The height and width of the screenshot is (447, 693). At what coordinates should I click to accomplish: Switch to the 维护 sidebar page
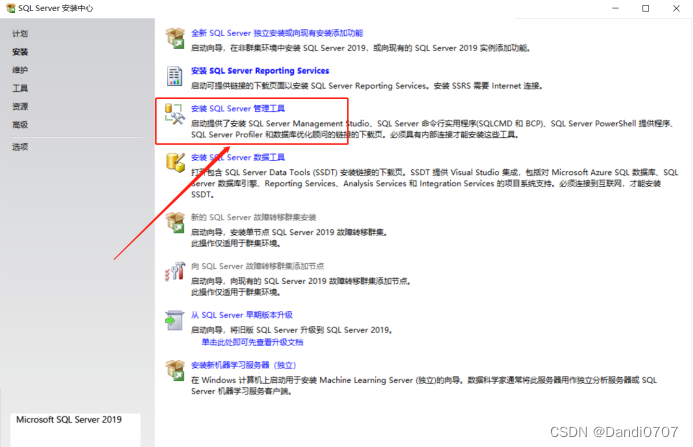(20, 70)
